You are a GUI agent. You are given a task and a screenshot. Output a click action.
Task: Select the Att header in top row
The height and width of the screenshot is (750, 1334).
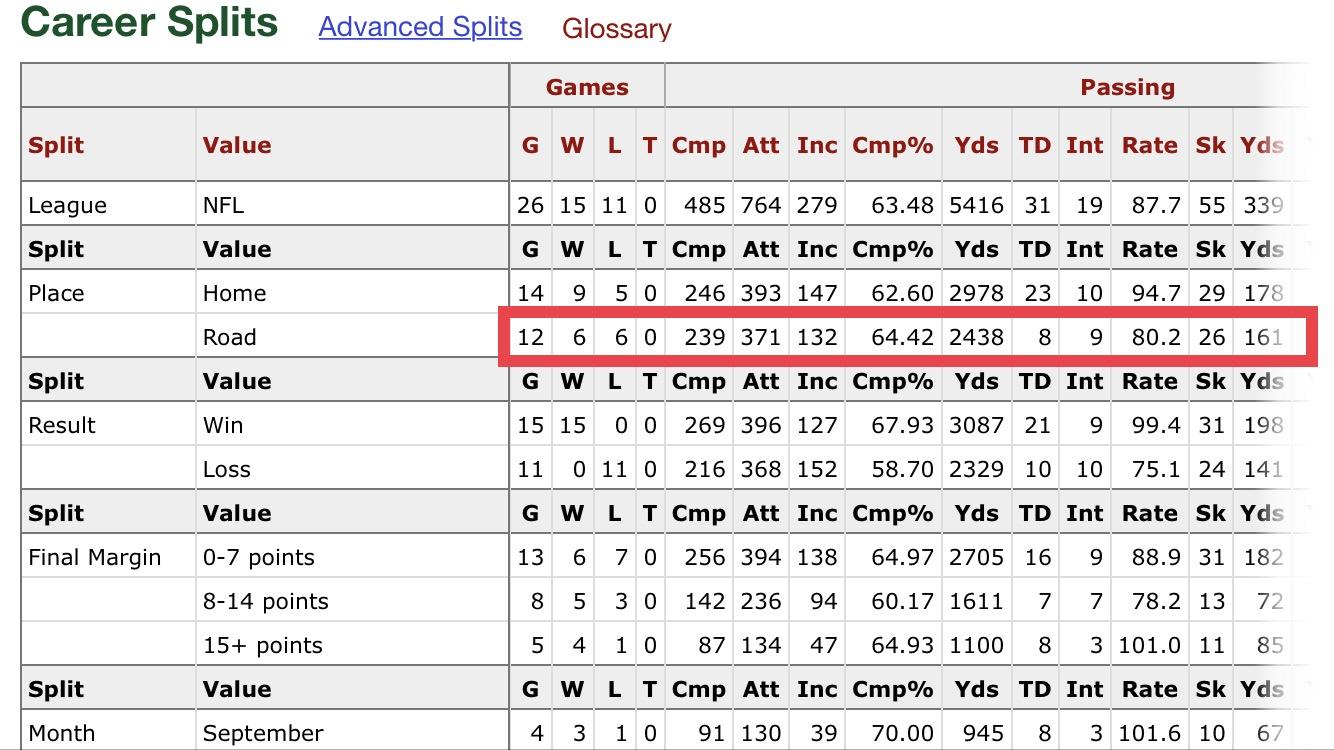pos(761,145)
